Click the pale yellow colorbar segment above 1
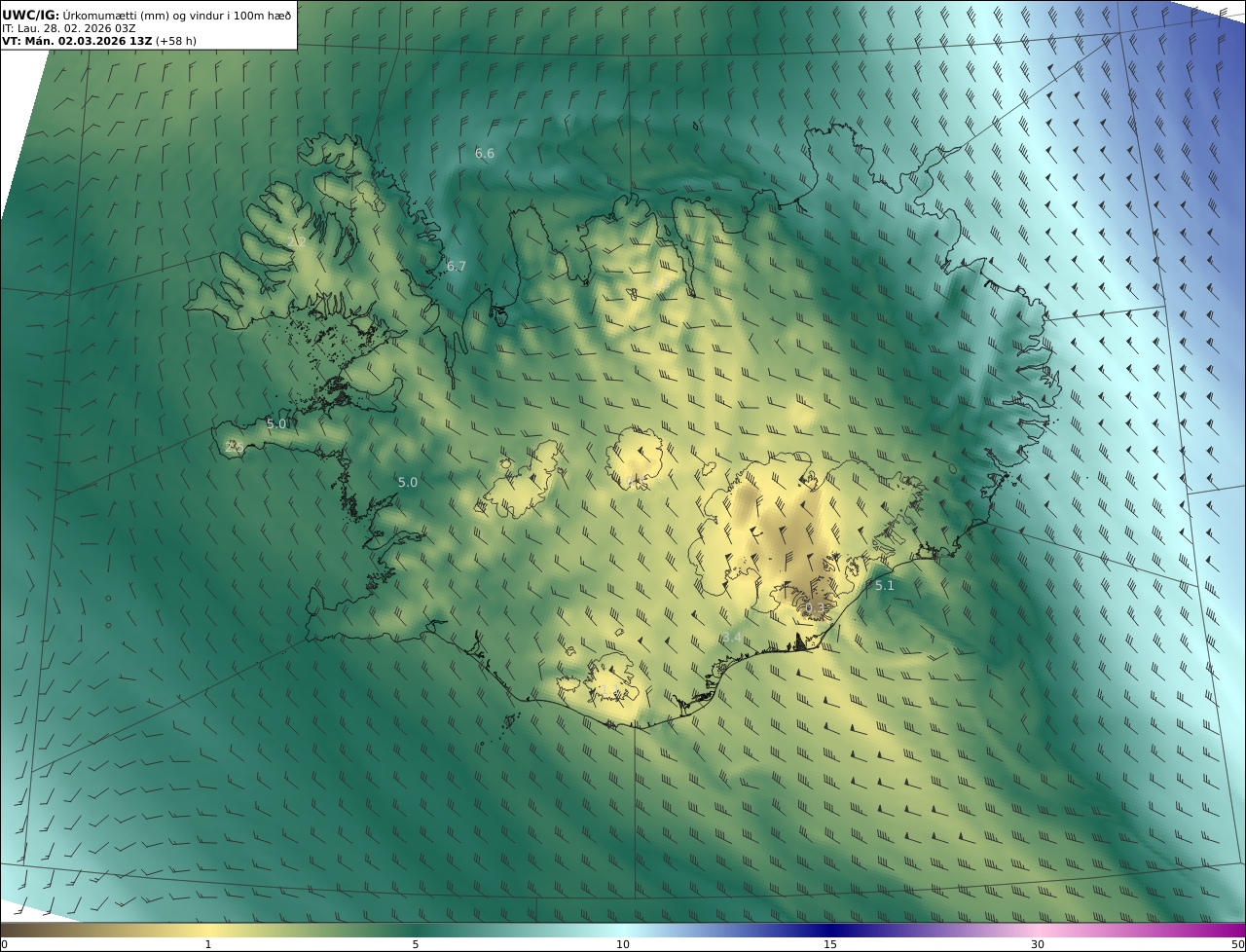Image resolution: width=1246 pixels, height=952 pixels. pyautogui.click(x=208, y=931)
